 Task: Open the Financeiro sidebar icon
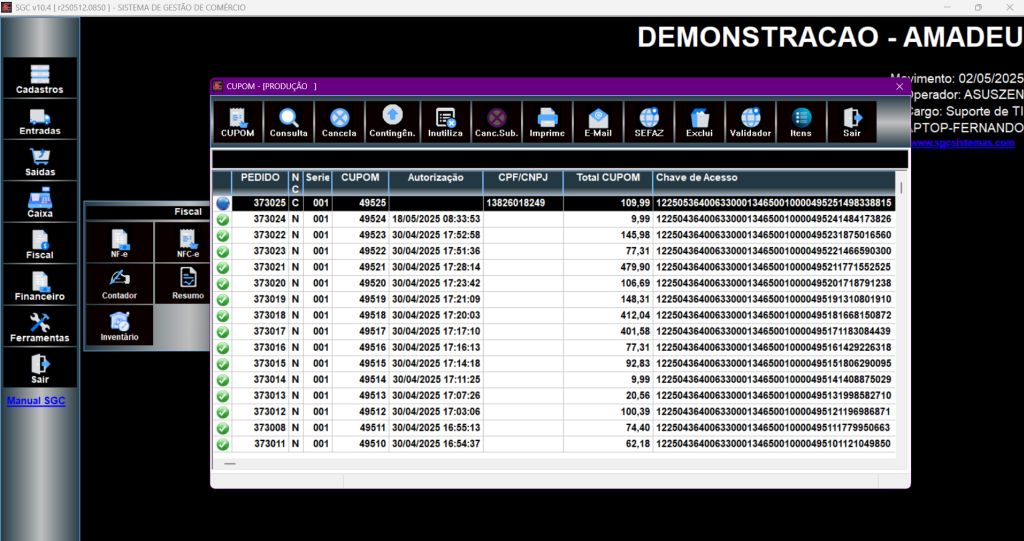tap(40, 286)
